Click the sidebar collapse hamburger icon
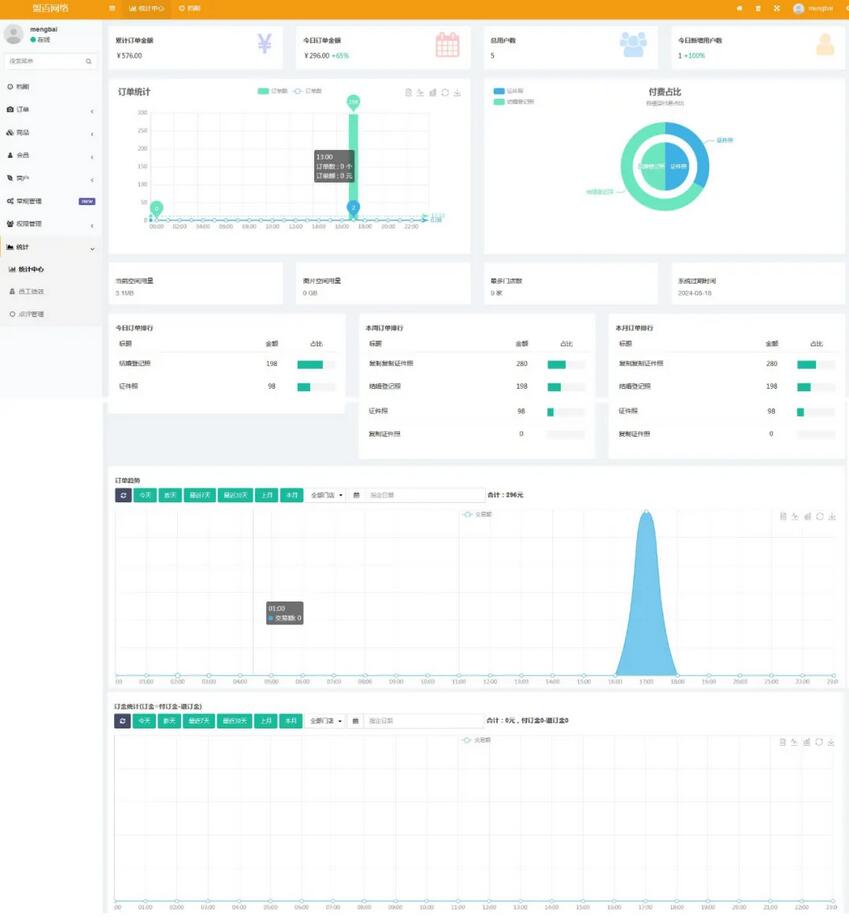 112,8
